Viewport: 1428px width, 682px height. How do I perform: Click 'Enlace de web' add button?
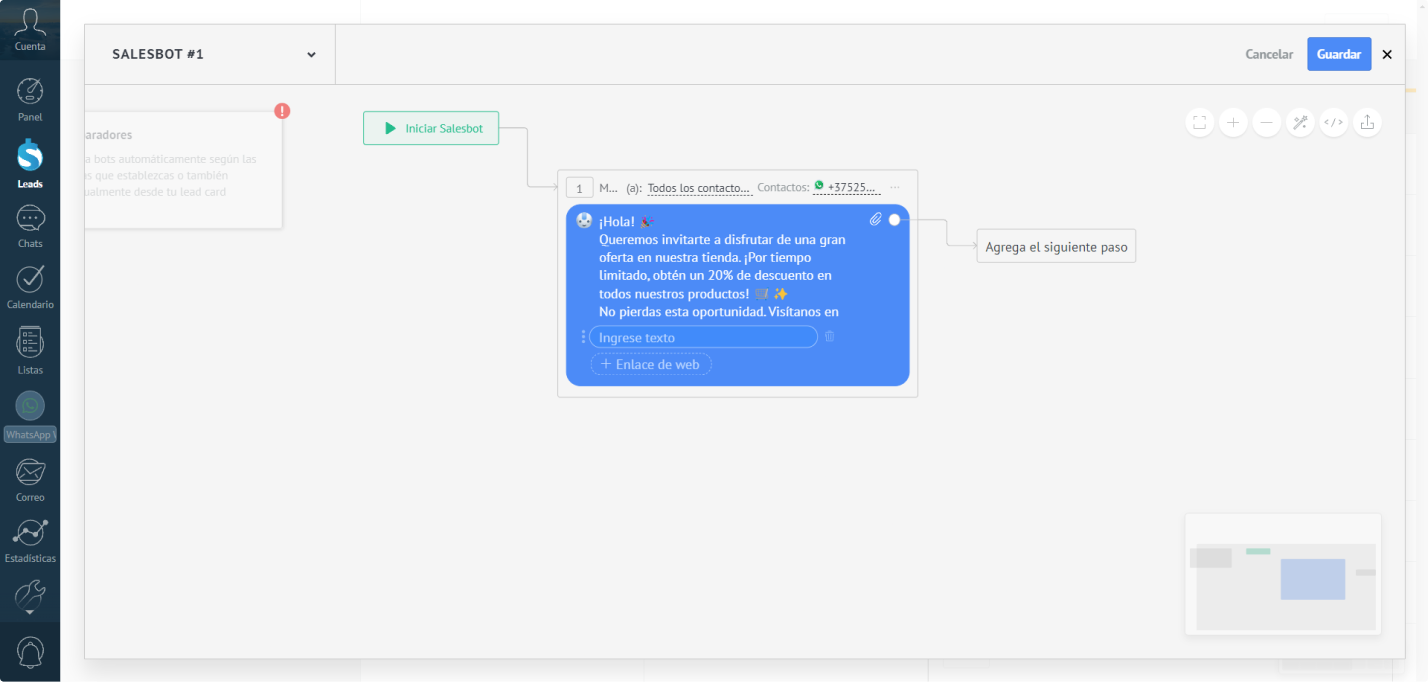pos(651,365)
